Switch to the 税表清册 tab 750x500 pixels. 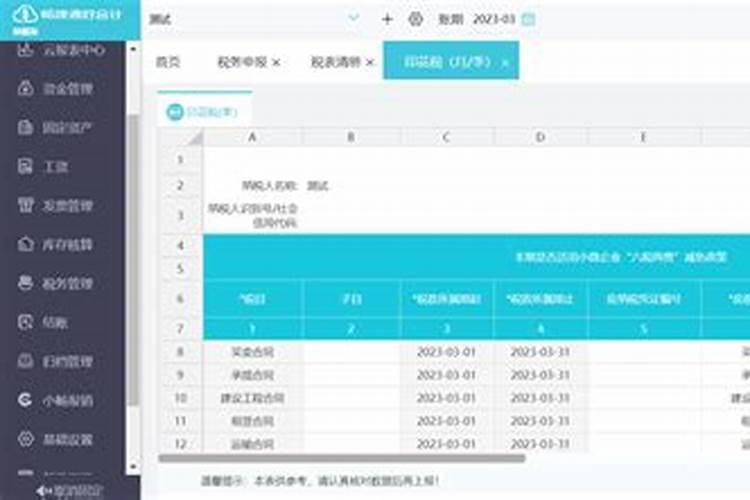335,62
